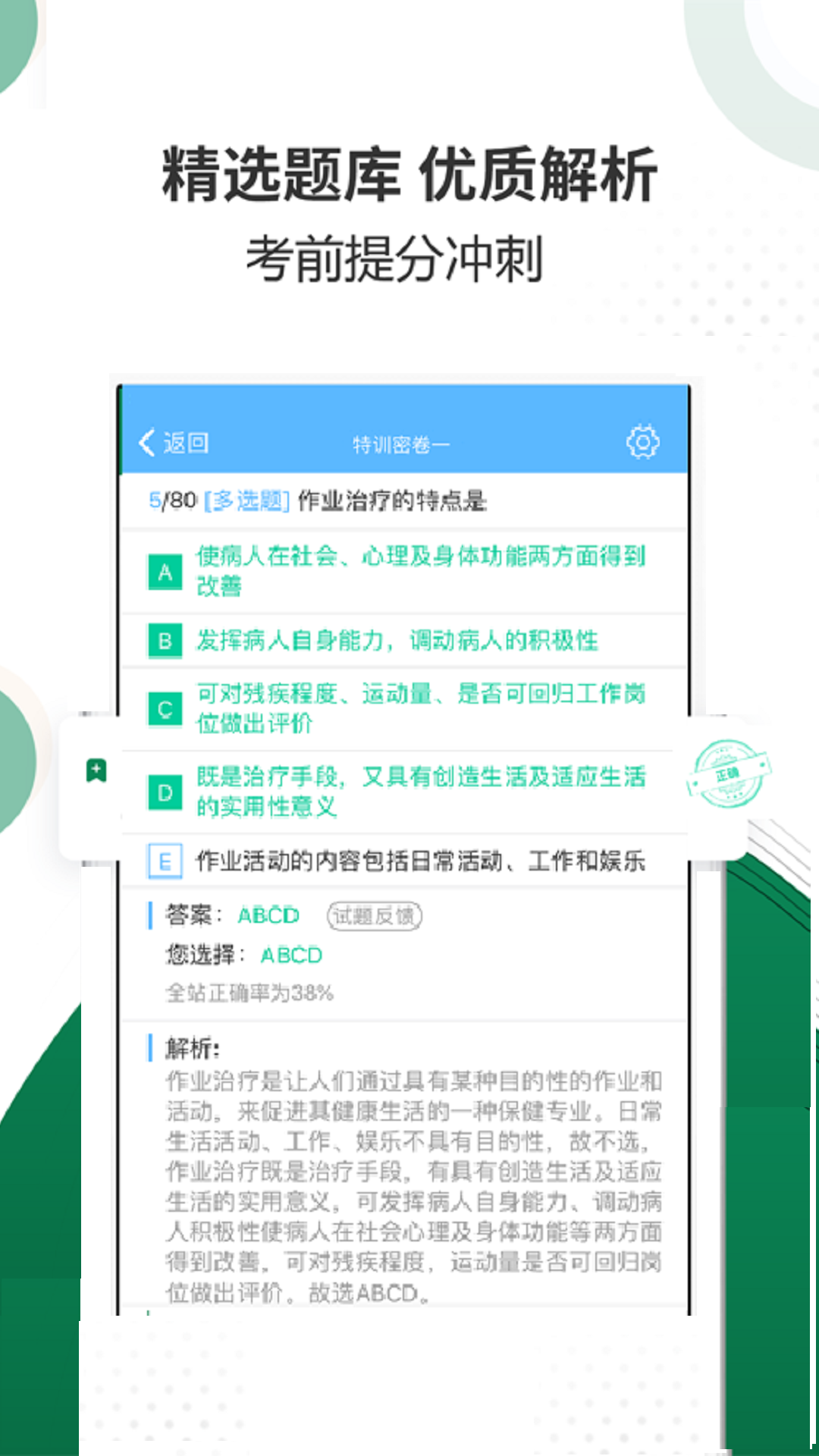The image size is (819, 1456).
Task: Tap the green A option letter box
Action: (165, 573)
